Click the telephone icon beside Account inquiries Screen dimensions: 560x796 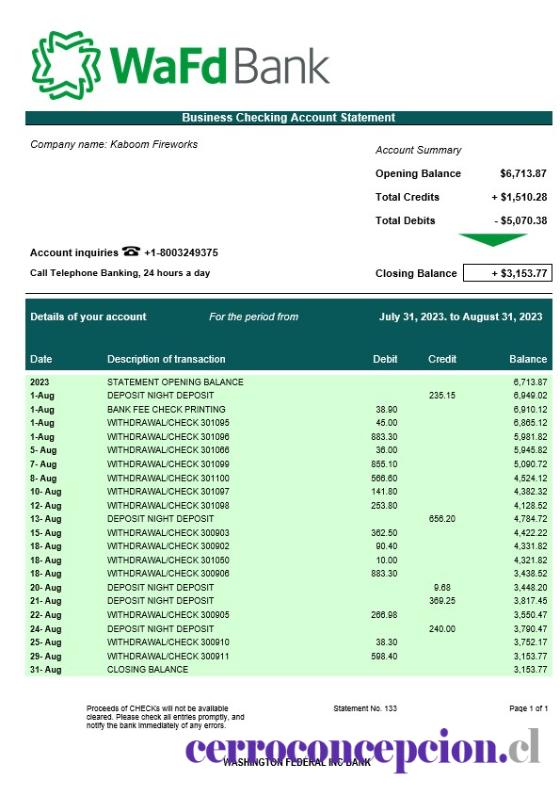(x=131, y=251)
